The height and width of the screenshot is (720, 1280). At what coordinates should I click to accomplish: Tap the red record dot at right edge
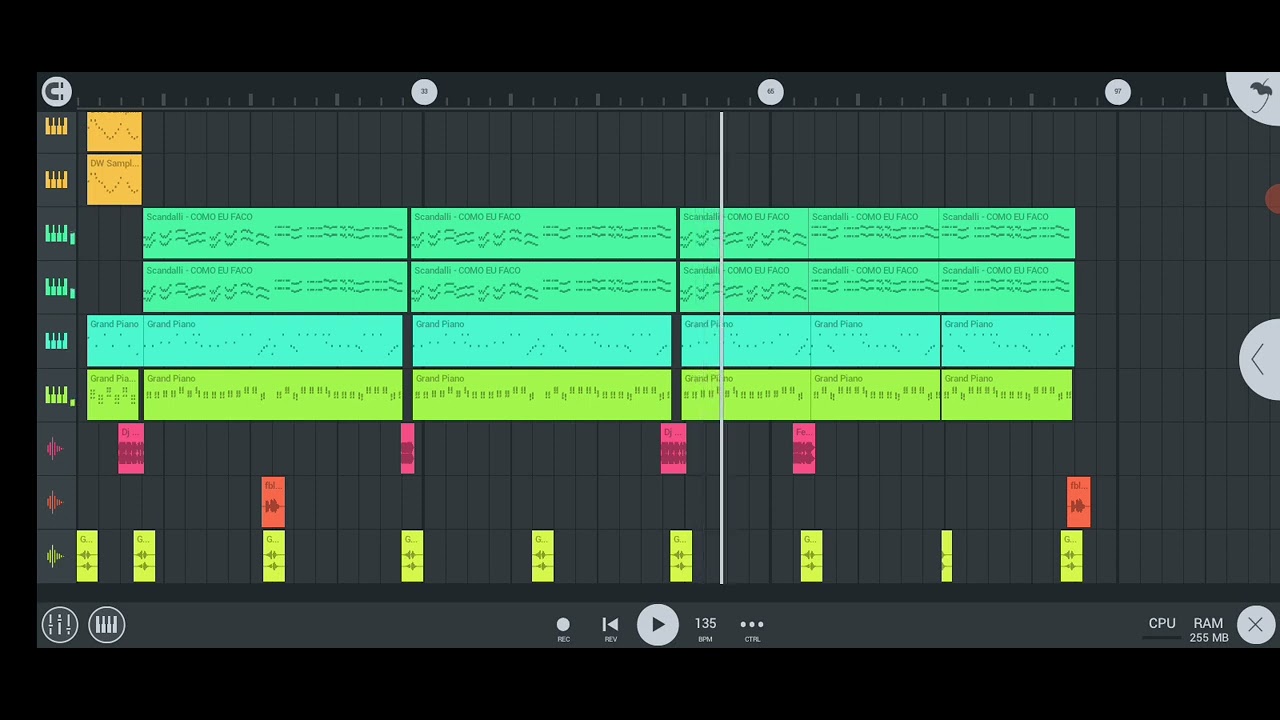(1273, 199)
